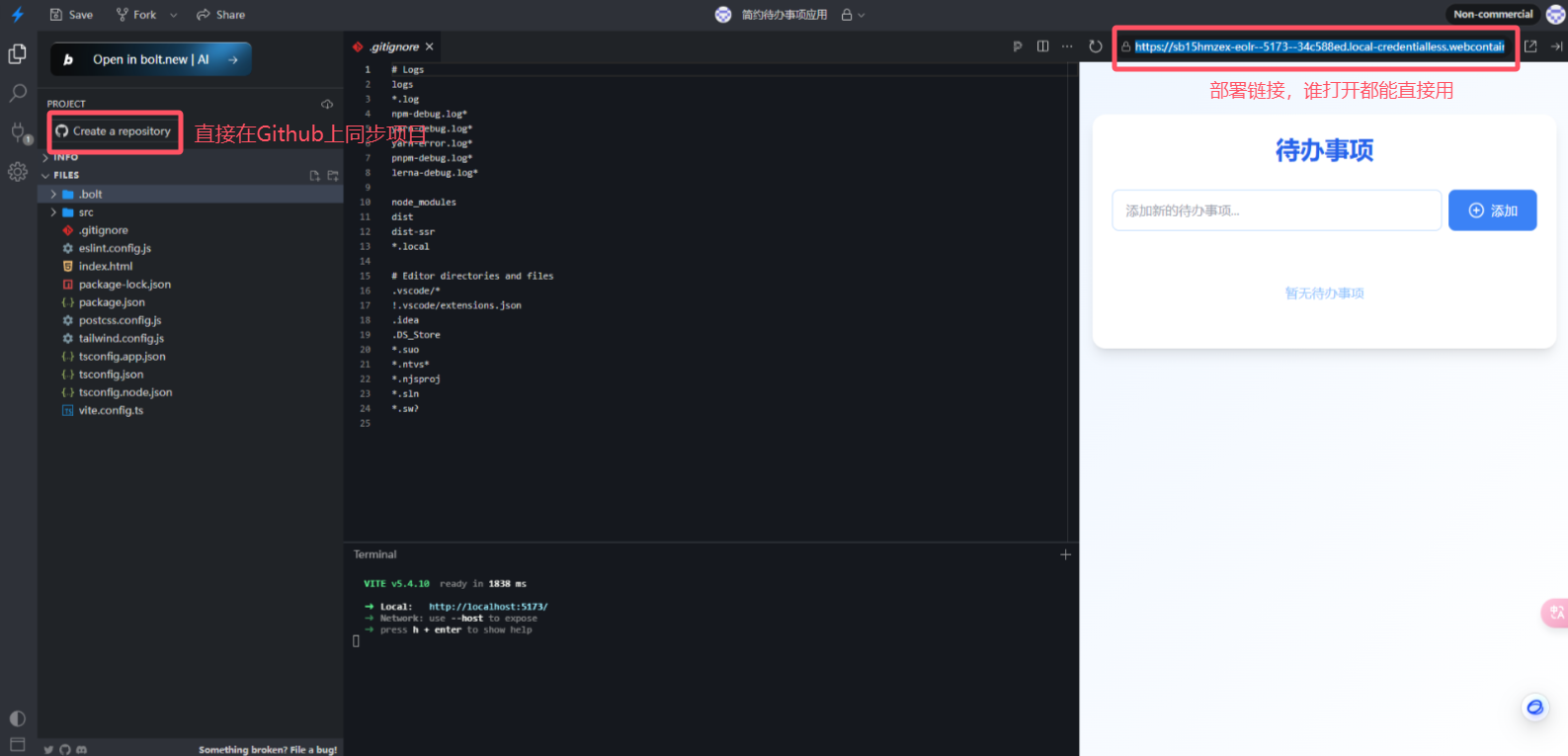Click the new to-do input field
This screenshot has height=756, width=1568.
click(x=1277, y=210)
